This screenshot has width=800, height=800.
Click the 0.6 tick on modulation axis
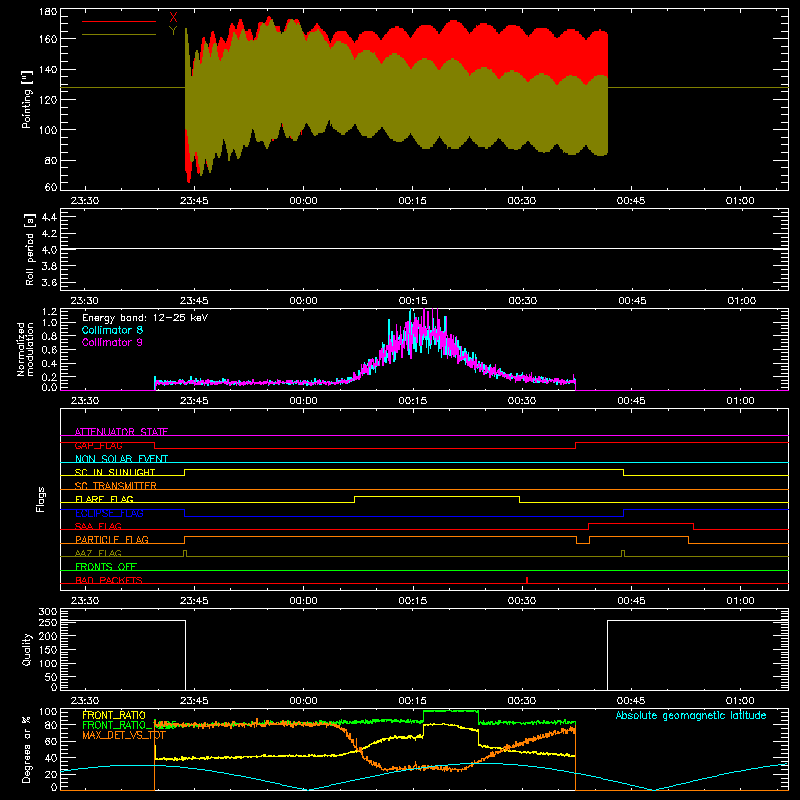[x=49, y=350]
